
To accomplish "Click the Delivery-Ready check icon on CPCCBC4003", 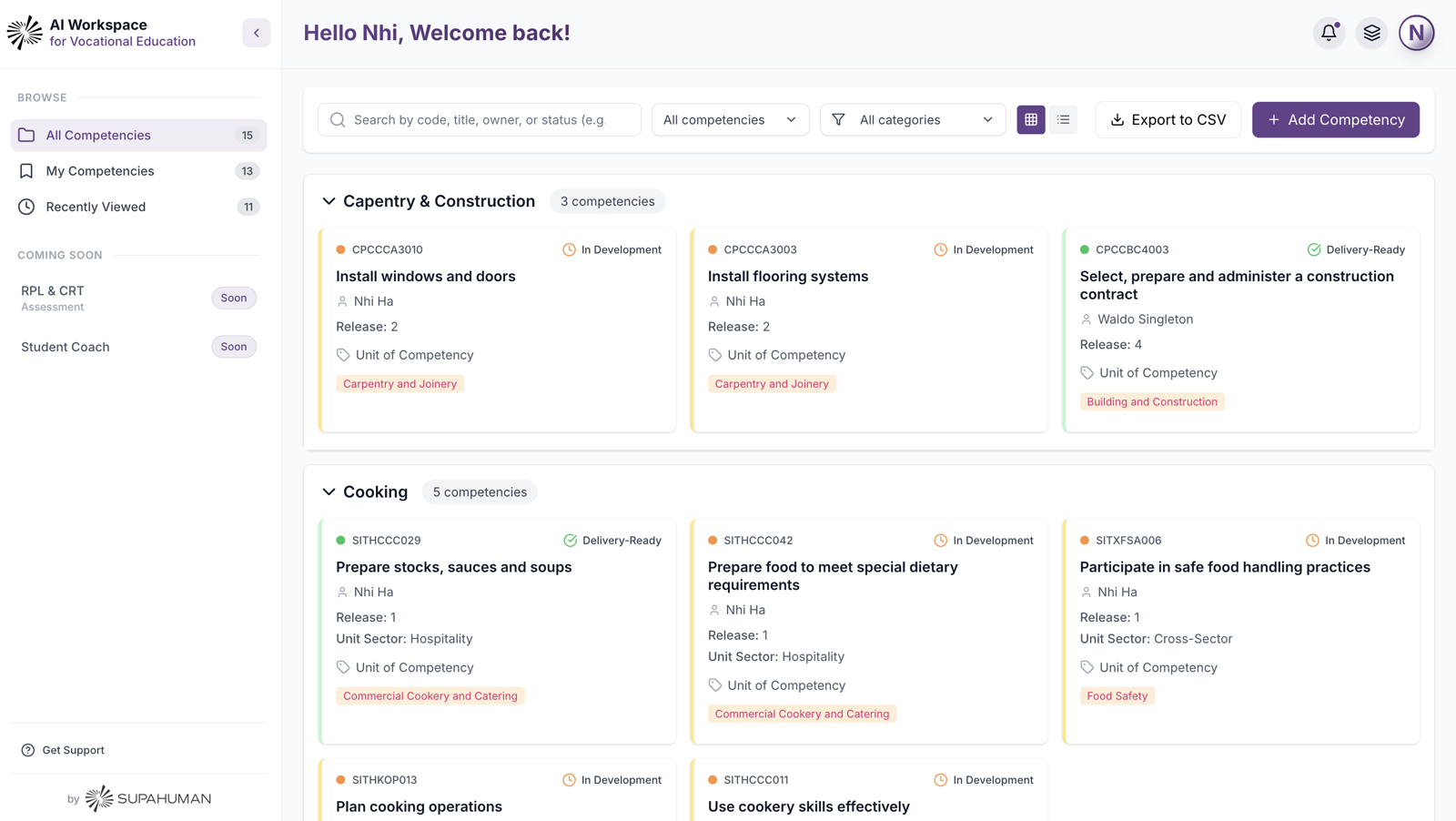I will (1314, 249).
